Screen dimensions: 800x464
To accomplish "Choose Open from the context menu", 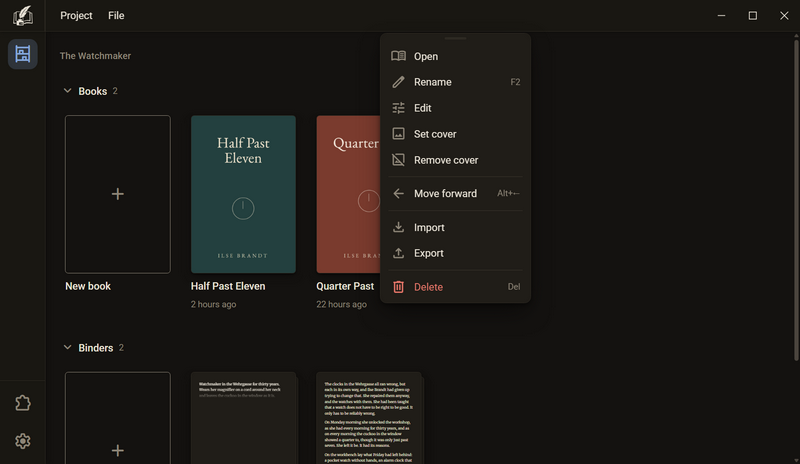I will (456, 56).
